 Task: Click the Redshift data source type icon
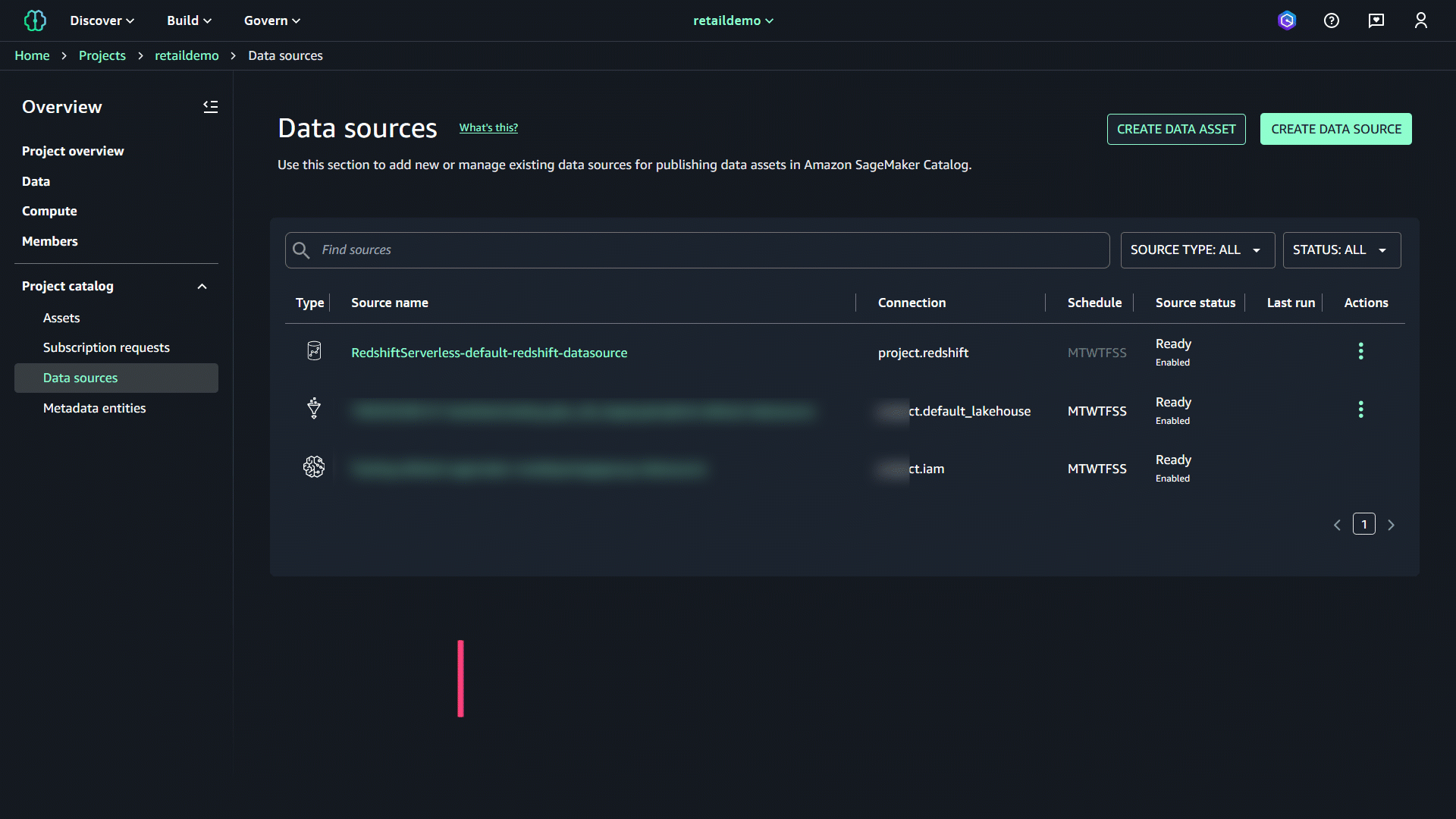(314, 351)
